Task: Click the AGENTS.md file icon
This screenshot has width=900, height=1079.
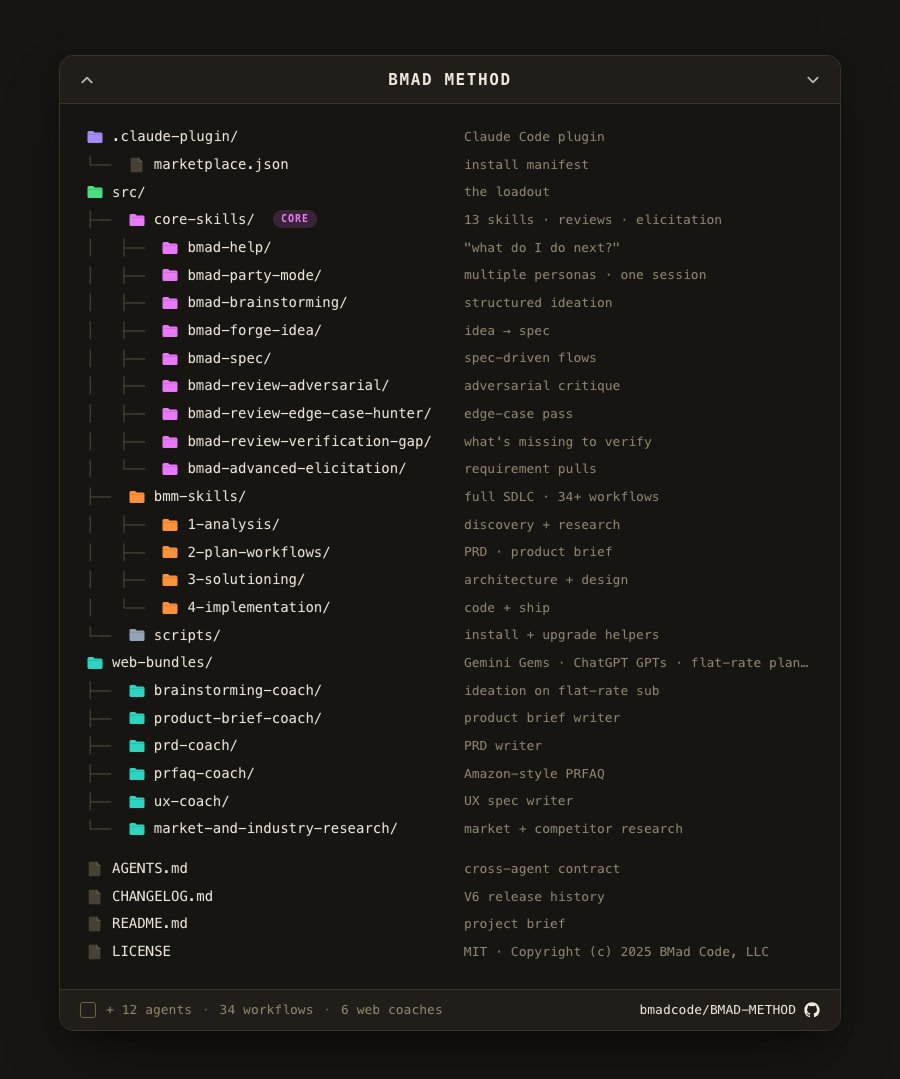Action: 95,869
